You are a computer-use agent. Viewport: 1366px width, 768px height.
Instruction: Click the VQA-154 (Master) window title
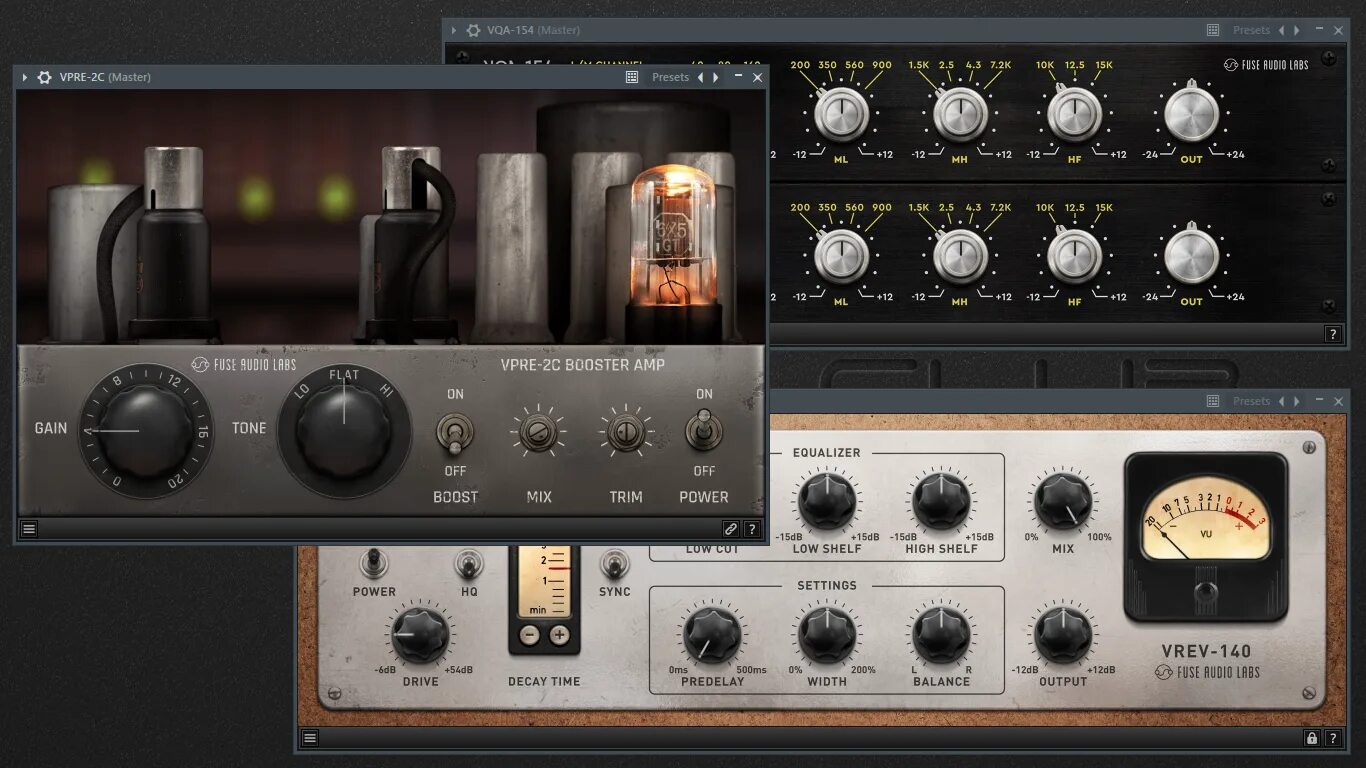click(x=534, y=30)
